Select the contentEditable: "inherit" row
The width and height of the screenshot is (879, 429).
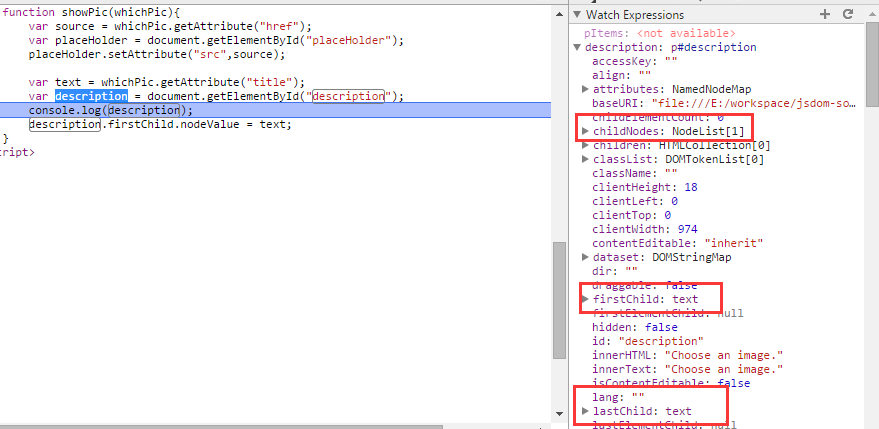coord(678,243)
